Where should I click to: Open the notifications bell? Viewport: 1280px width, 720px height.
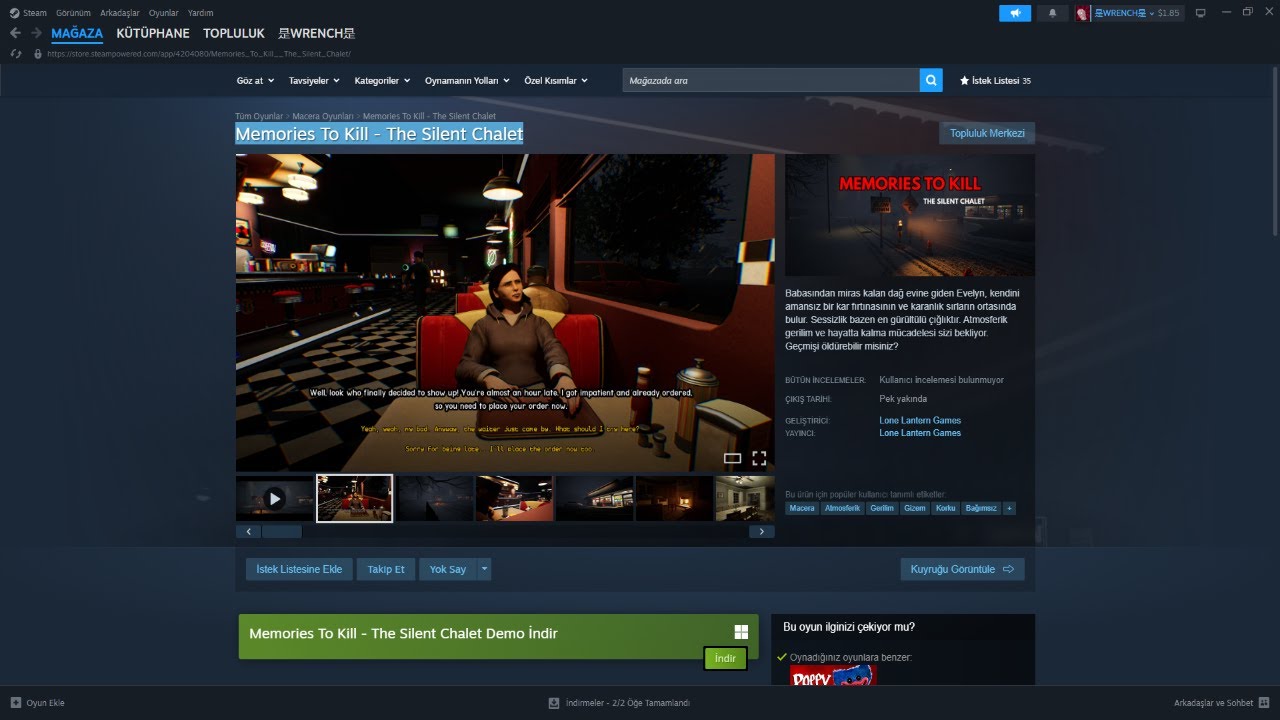(x=1052, y=13)
